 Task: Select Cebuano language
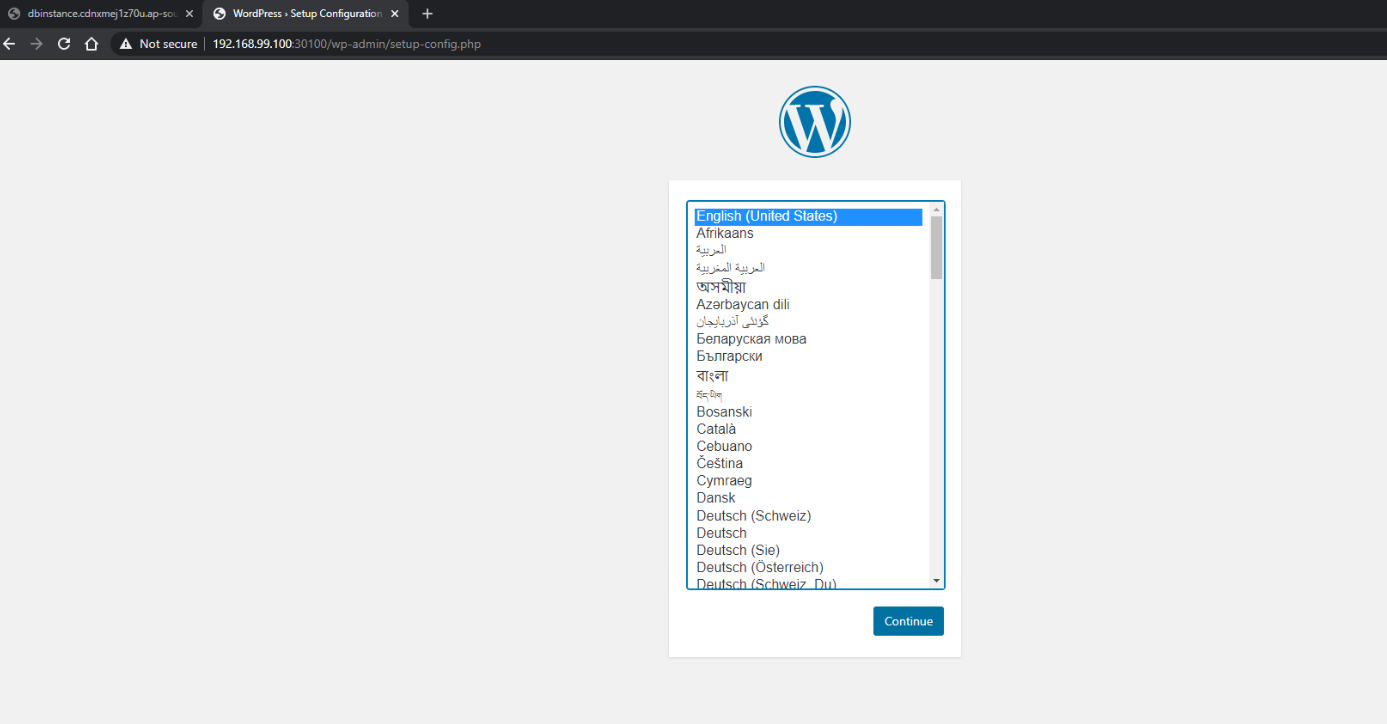tap(808, 446)
